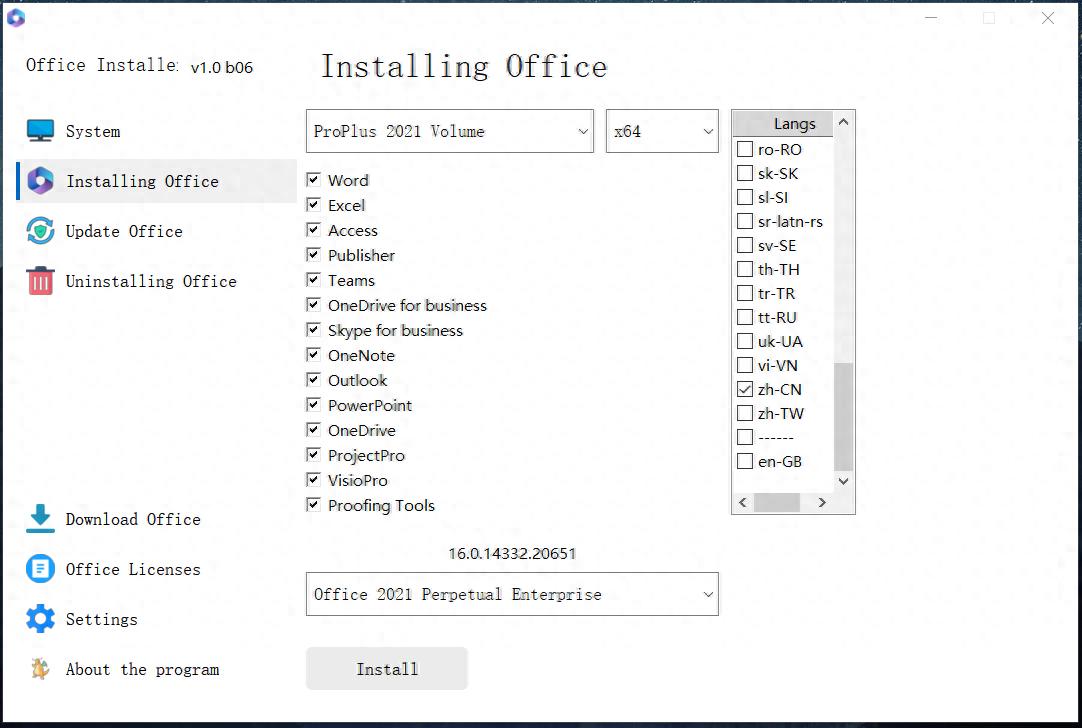The width and height of the screenshot is (1082, 728).
Task: Click language list scroll up arrow
Action: [x=843, y=122]
